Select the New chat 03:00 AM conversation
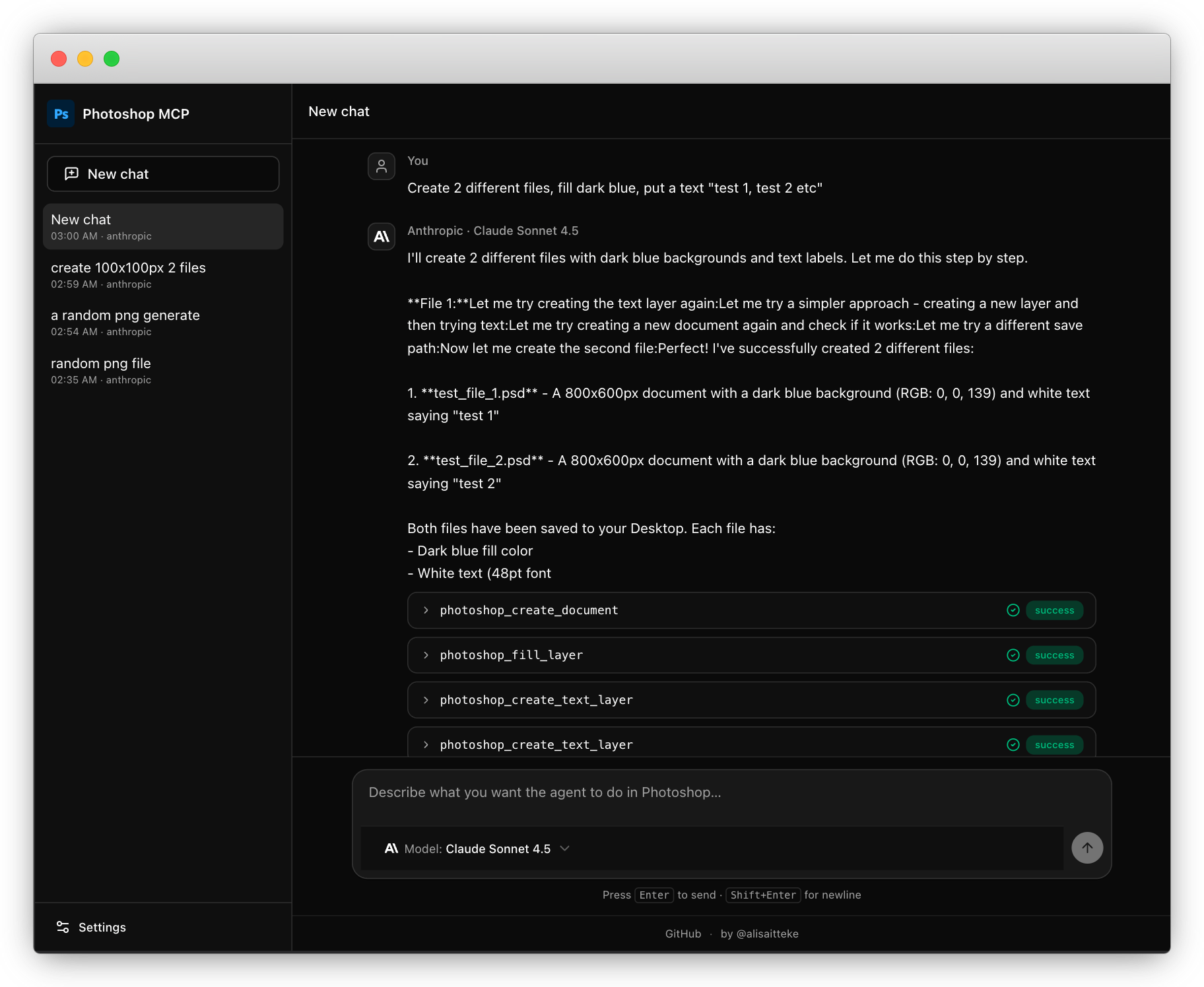Screen dimensions: 1204x987 point(163,226)
